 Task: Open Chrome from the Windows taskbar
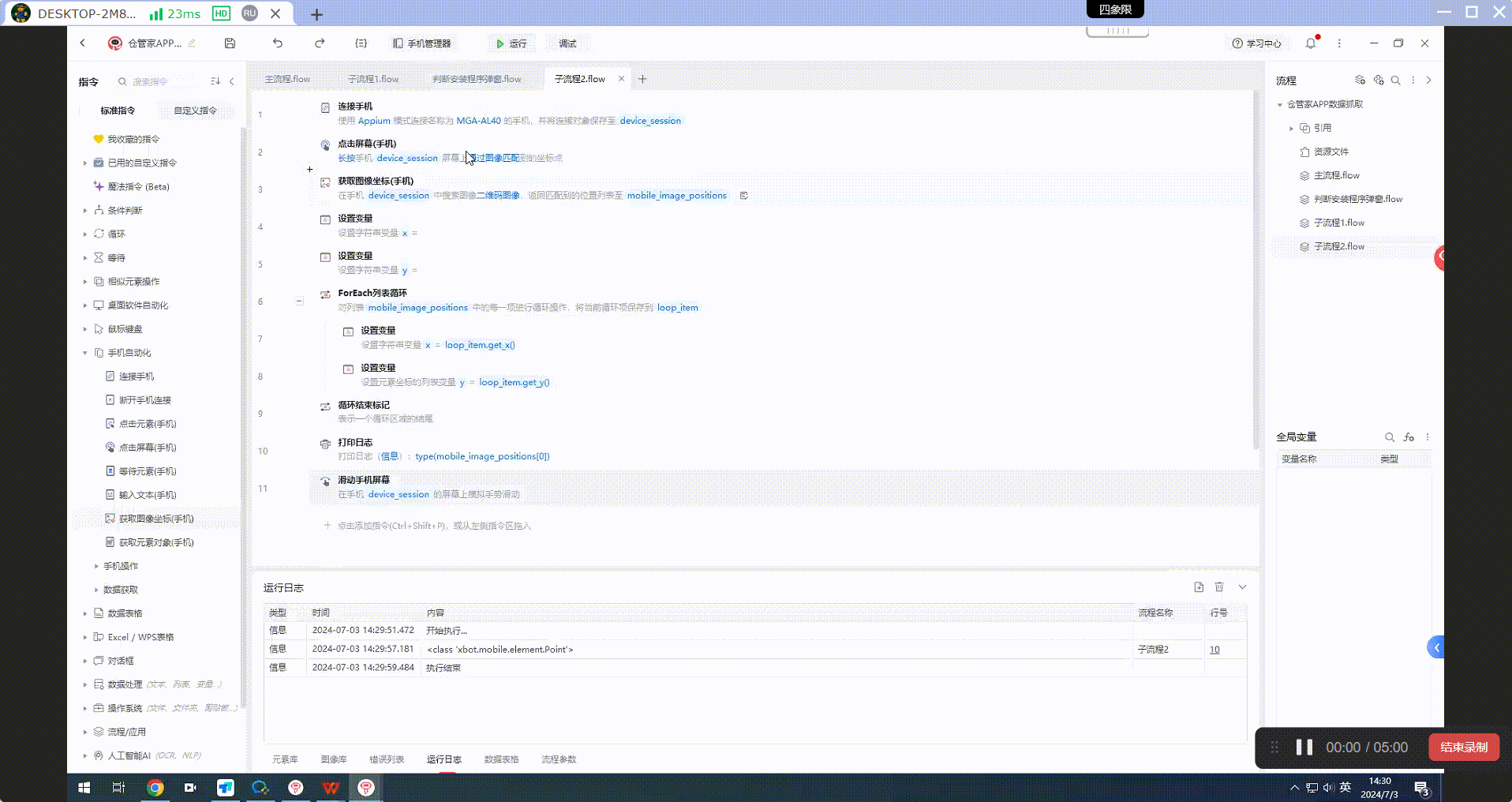click(155, 788)
